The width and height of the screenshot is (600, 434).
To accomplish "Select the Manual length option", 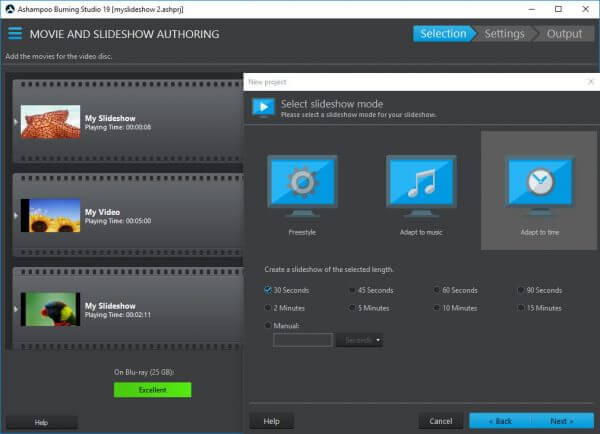I will (267, 325).
